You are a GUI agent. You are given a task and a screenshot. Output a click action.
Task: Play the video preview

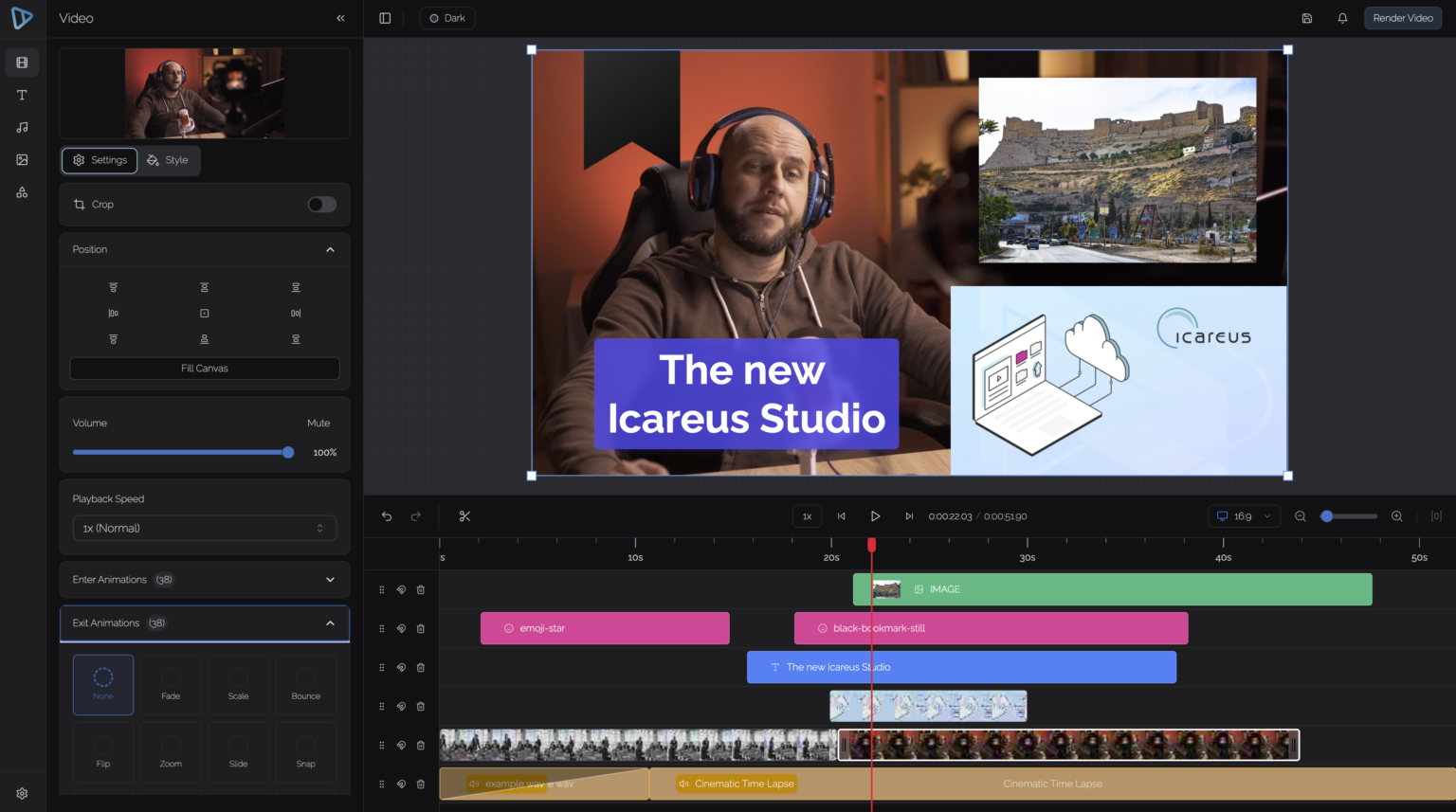[x=875, y=516]
